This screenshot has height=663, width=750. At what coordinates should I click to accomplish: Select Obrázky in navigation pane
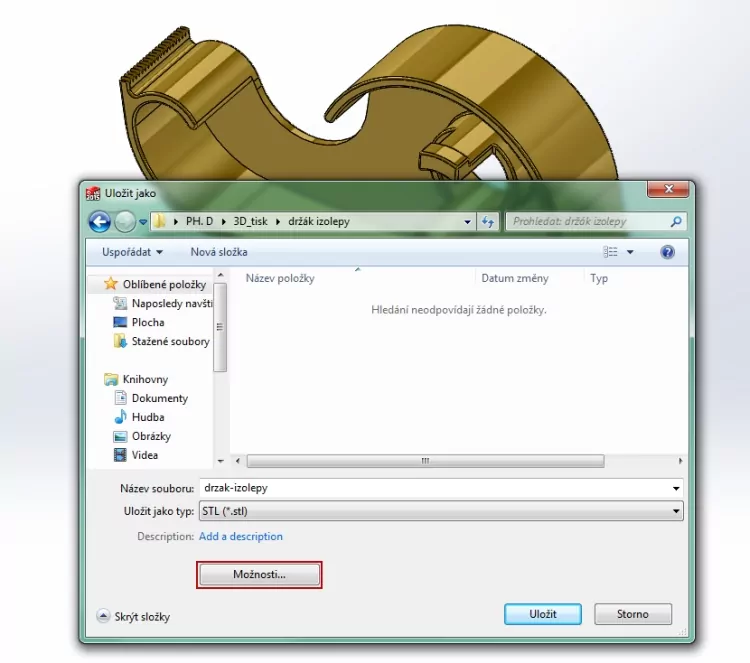pyautogui.click(x=151, y=436)
